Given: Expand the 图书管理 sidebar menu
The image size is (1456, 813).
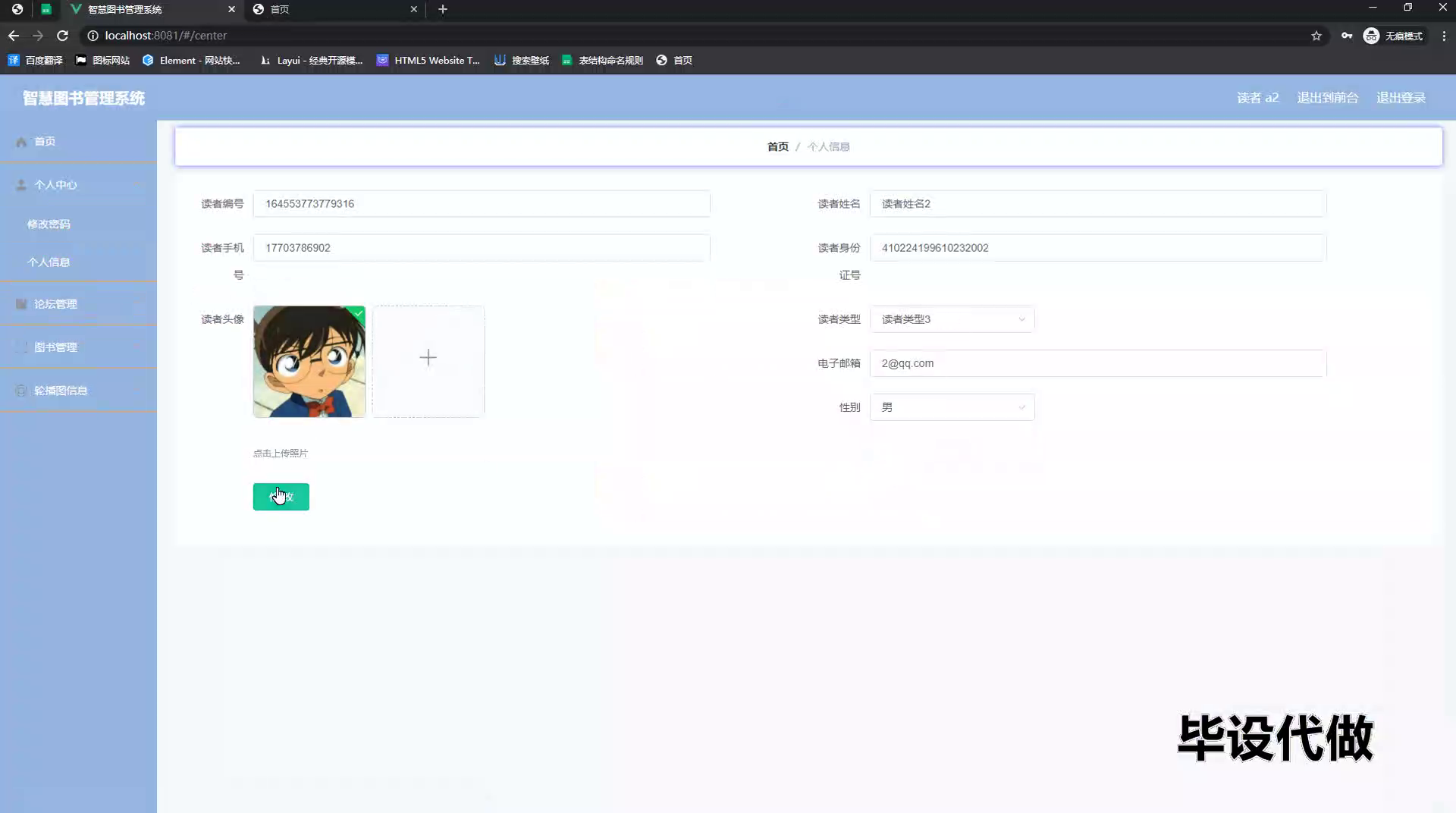Looking at the screenshot, I should pyautogui.click(x=78, y=347).
